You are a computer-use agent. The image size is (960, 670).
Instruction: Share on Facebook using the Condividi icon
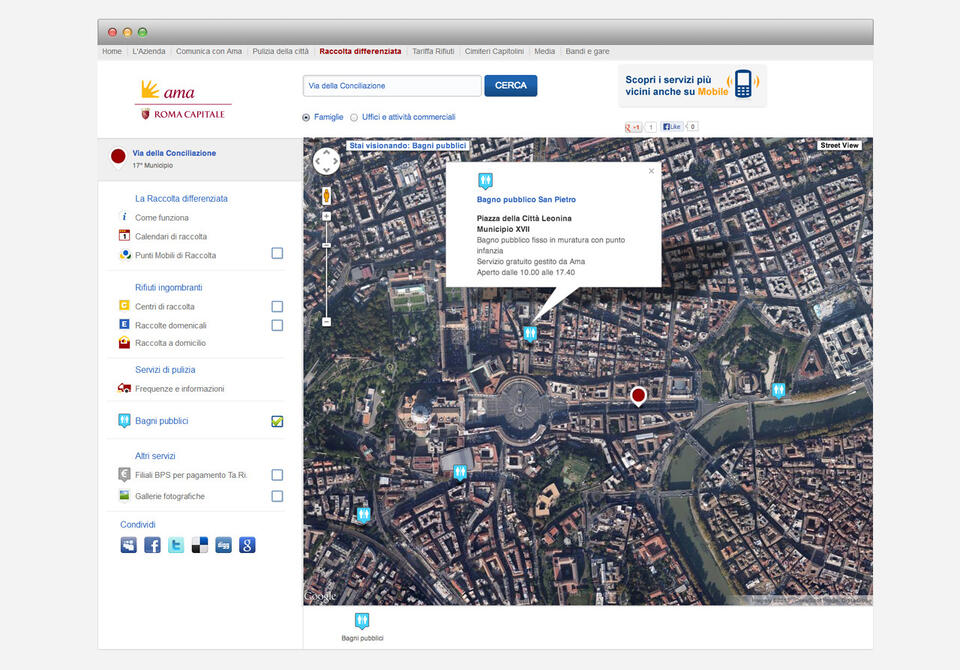tap(152, 545)
